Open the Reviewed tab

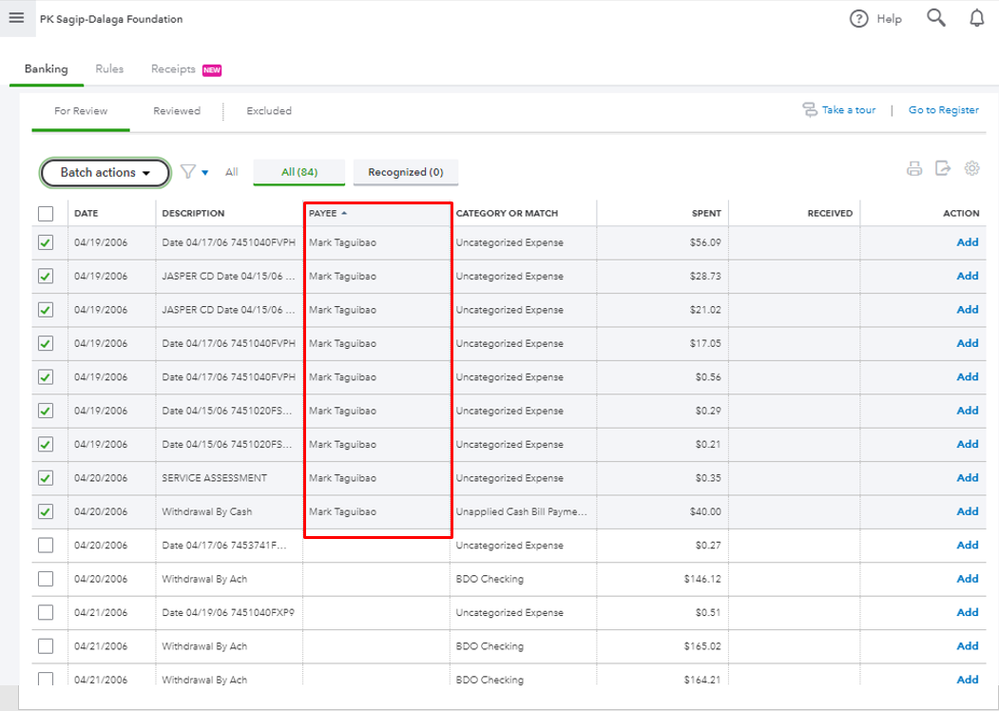pos(177,111)
